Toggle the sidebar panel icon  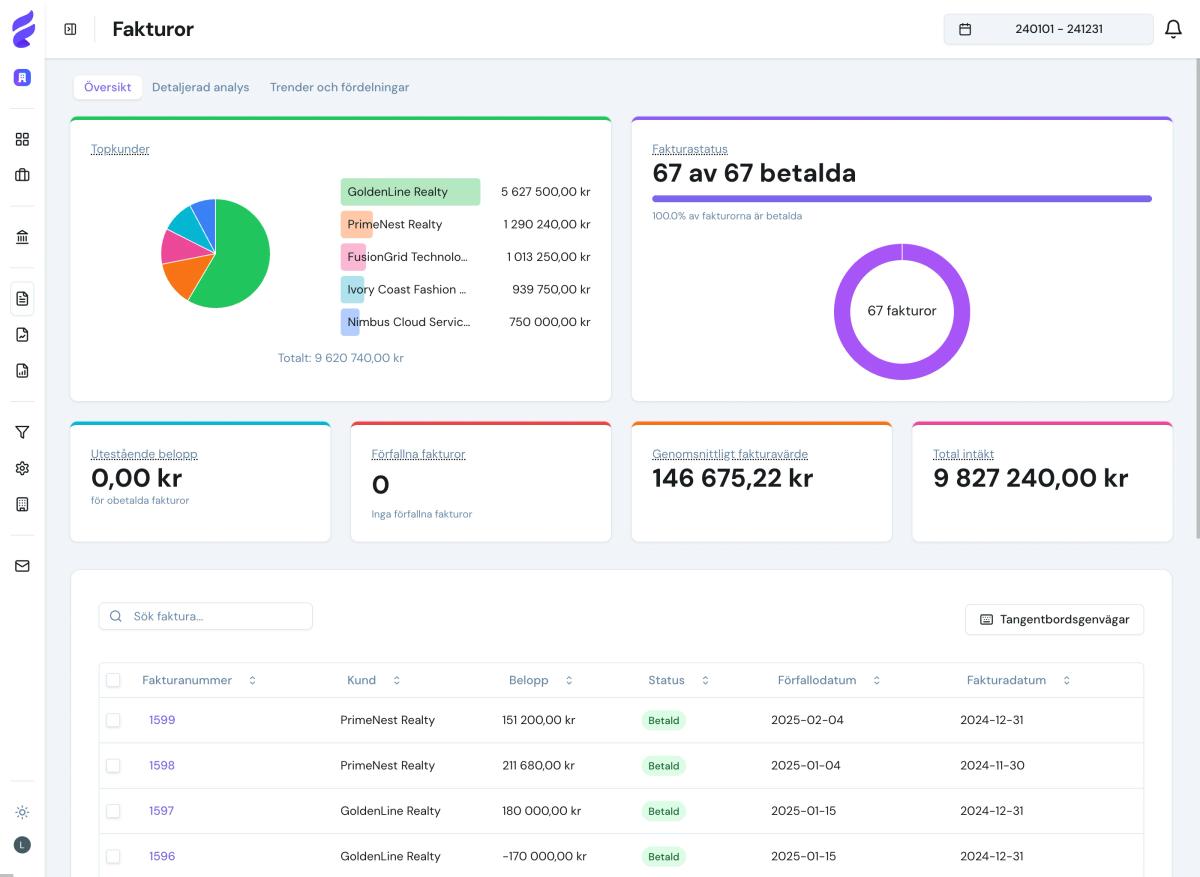pos(70,29)
